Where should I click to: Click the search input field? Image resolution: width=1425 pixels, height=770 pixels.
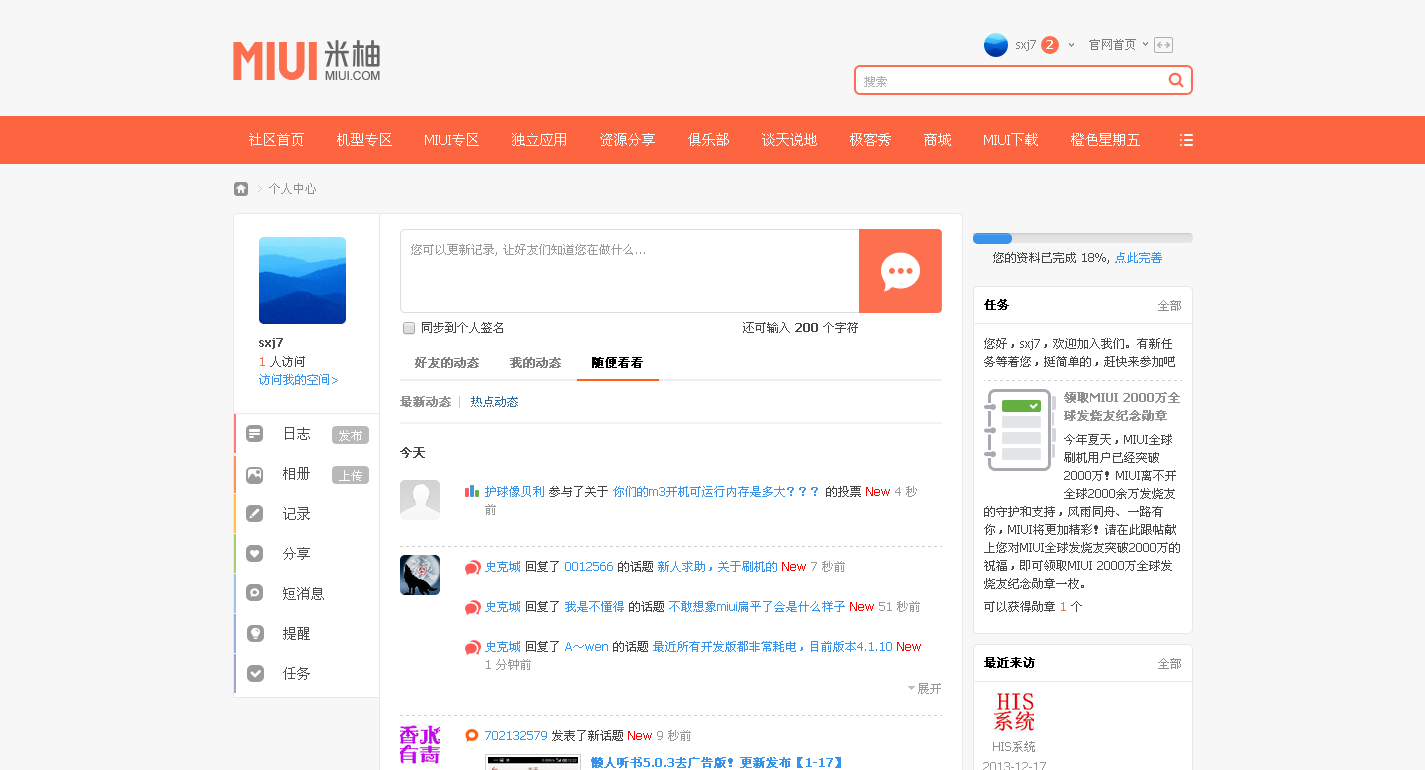1010,81
